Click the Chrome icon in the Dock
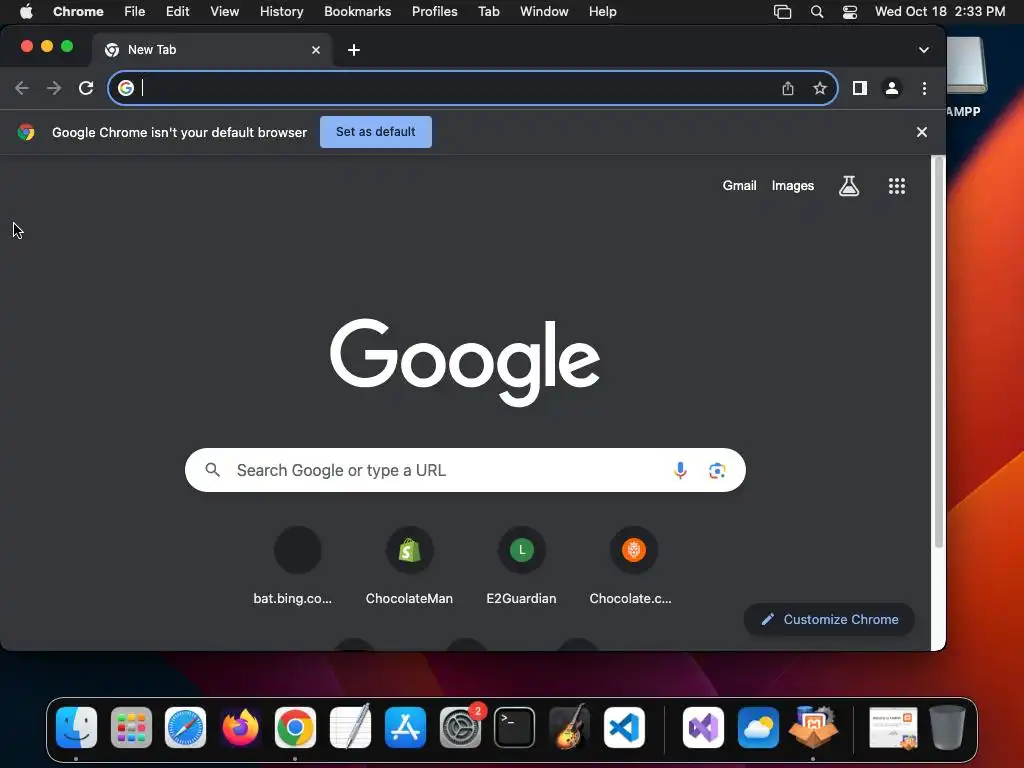 click(x=295, y=727)
